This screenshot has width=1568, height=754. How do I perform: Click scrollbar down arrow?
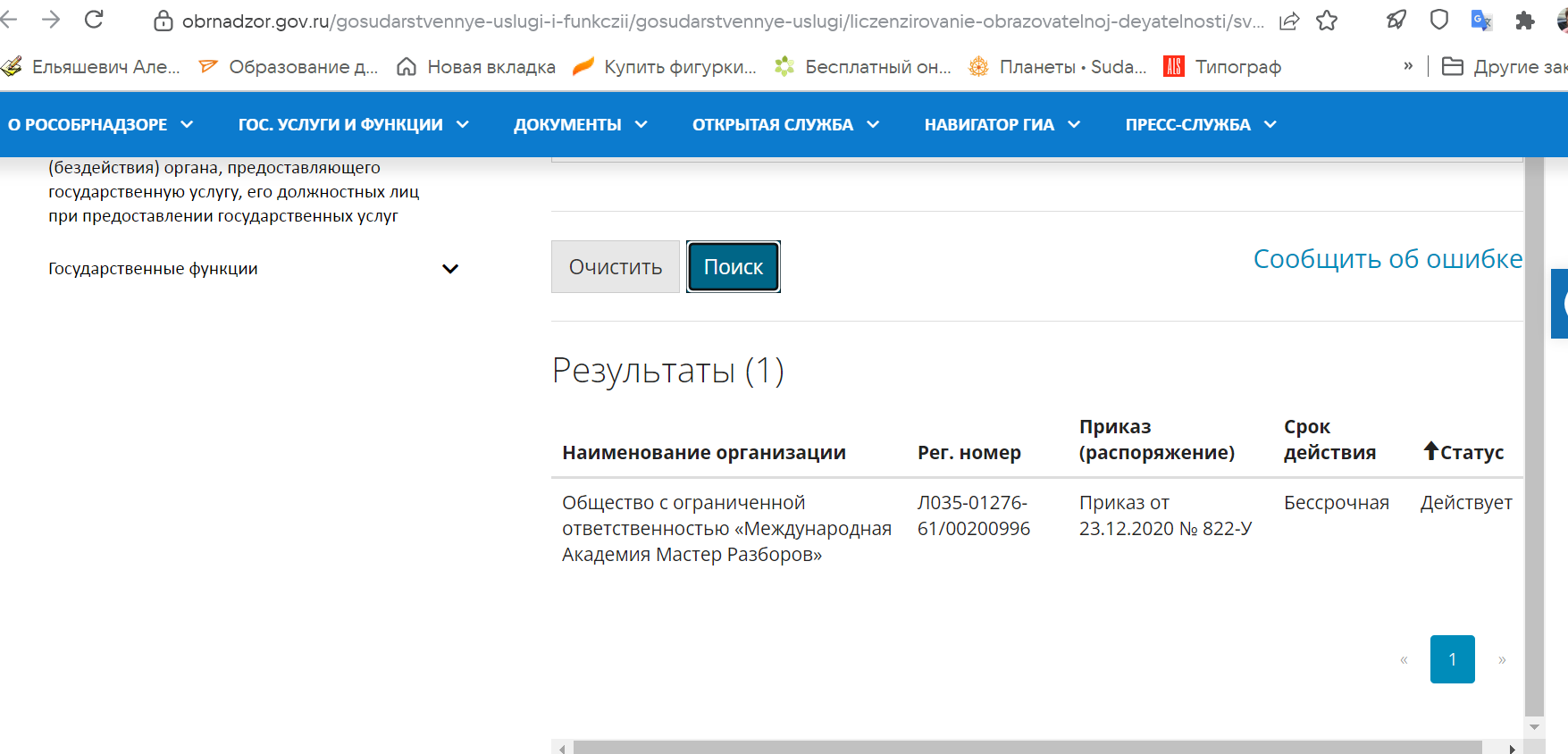click(1535, 727)
